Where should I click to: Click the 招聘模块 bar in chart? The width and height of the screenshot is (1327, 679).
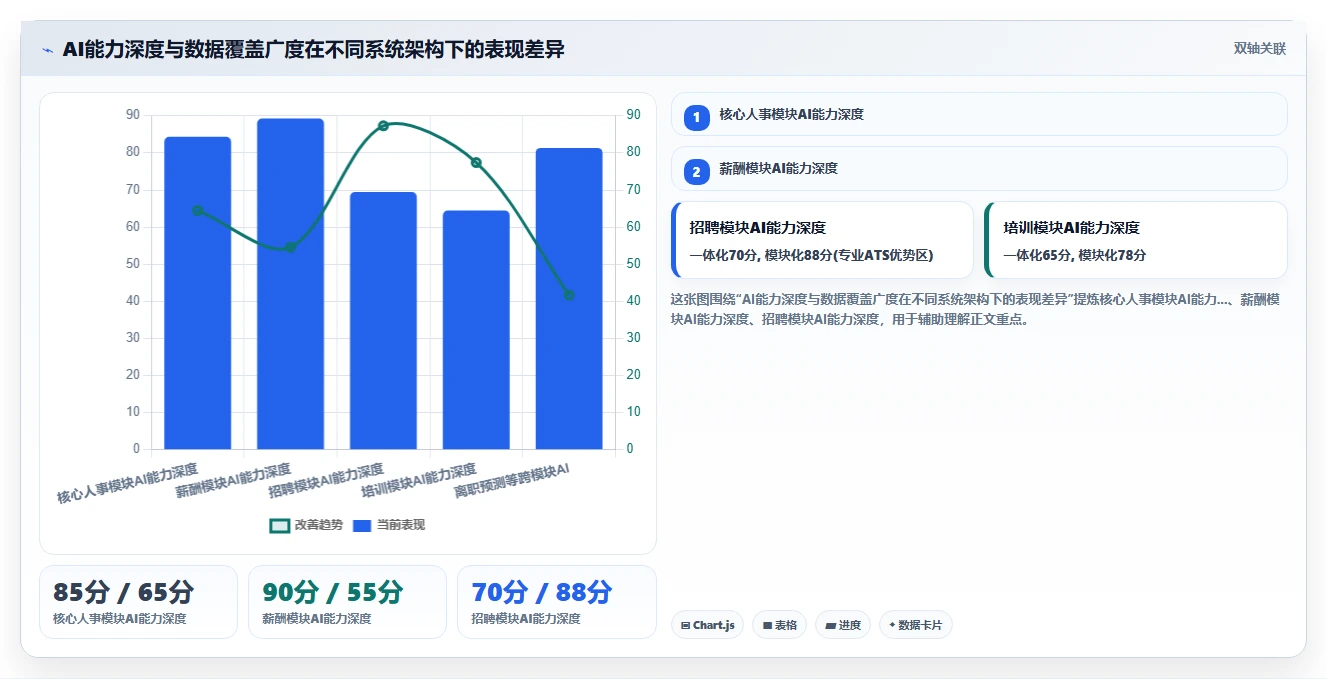(x=383, y=321)
